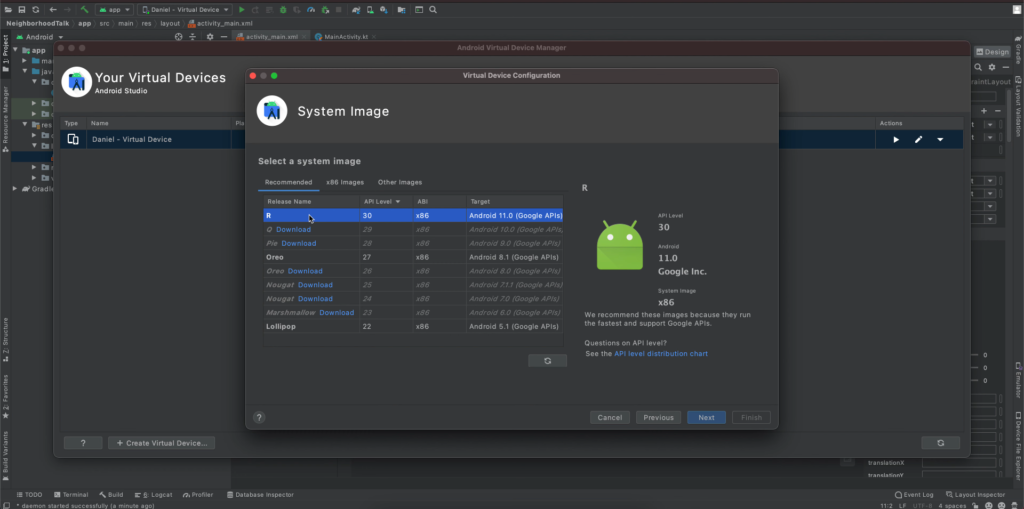Select the Recommended tab

[289, 182]
